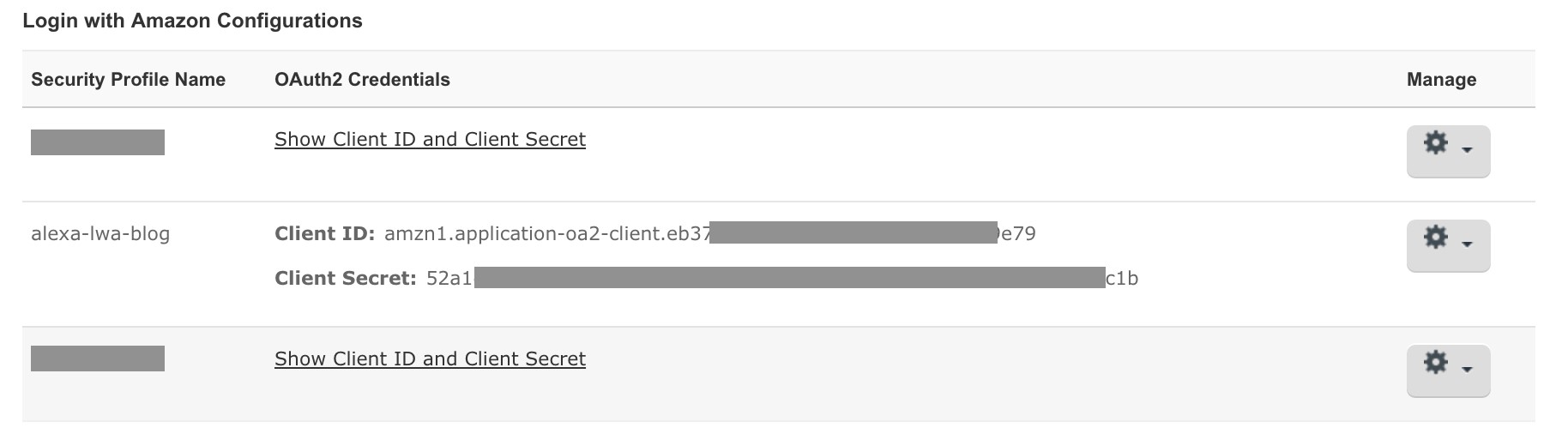Show Client ID and Secret for last profile
This screenshot has height=446, width=1568.
pos(430,359)
